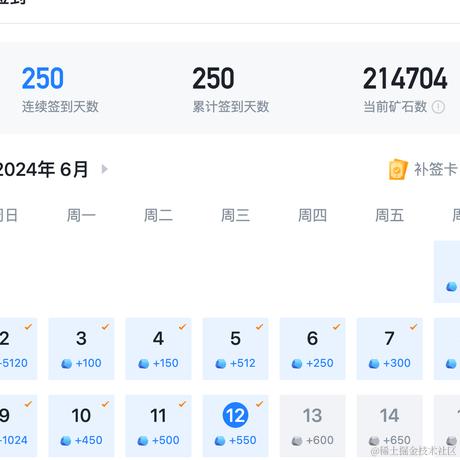
Task: Click the checkmark on day 11
Action: click(x=182, y=404)
